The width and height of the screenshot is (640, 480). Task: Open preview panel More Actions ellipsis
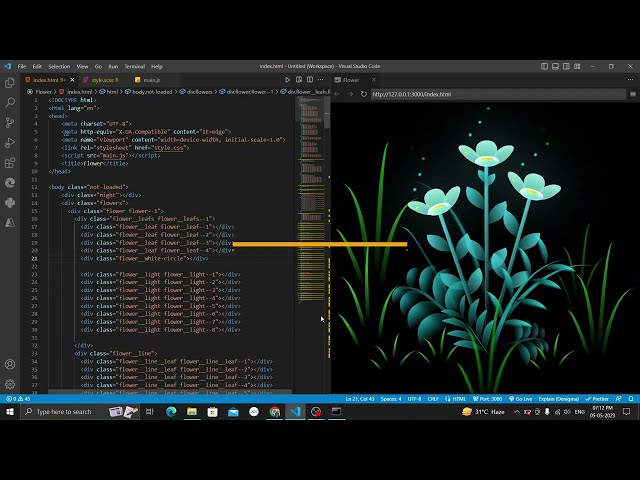[x=631, y=80]
